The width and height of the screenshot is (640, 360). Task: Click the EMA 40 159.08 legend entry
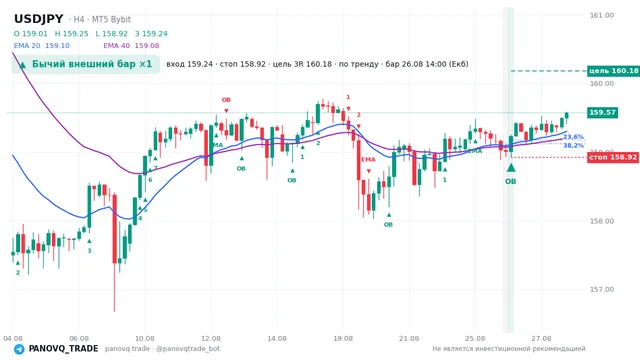pyautogui.click(x=131, y=46)
